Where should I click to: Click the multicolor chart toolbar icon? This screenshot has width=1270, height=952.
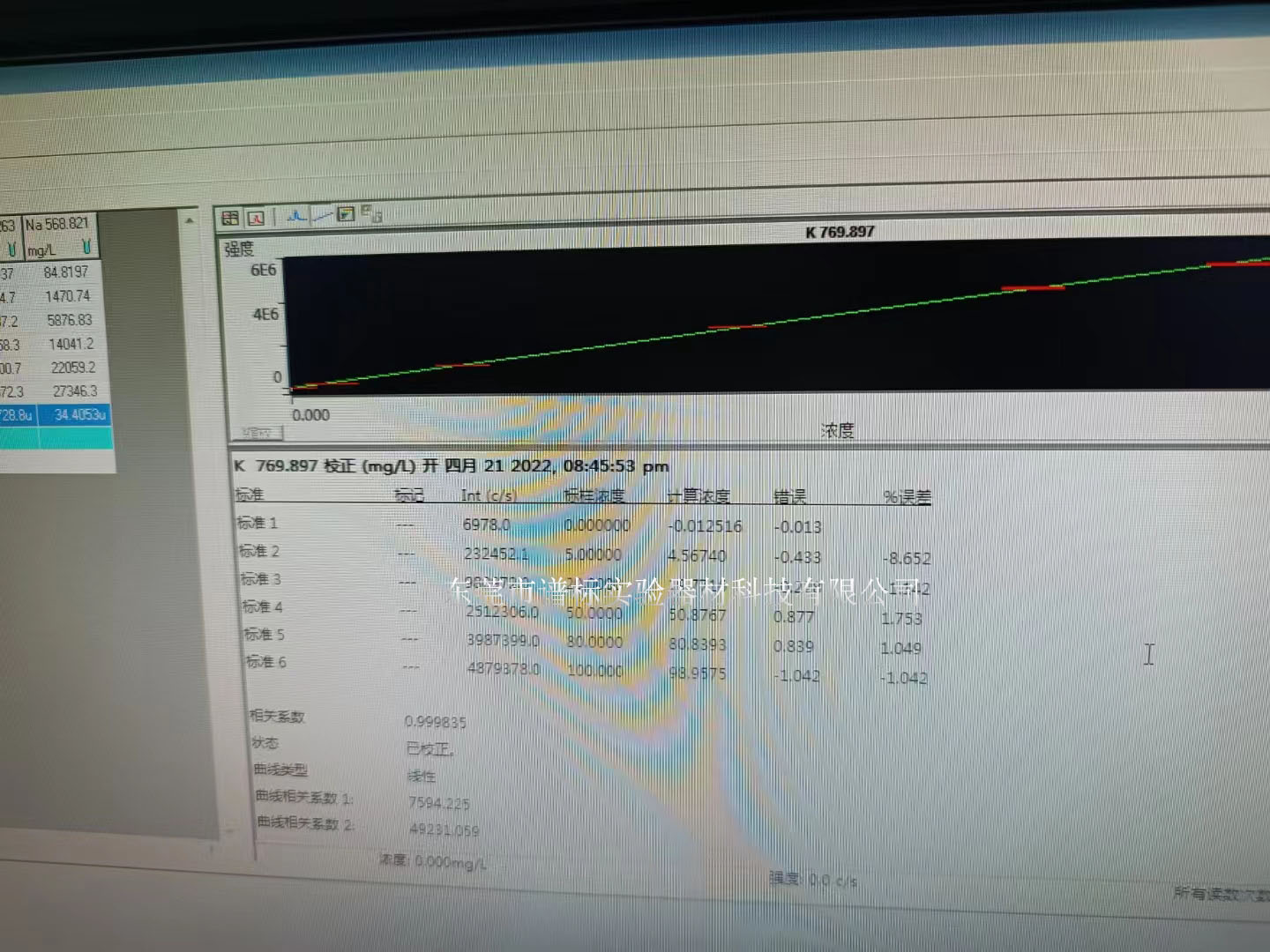coord(346,213)
